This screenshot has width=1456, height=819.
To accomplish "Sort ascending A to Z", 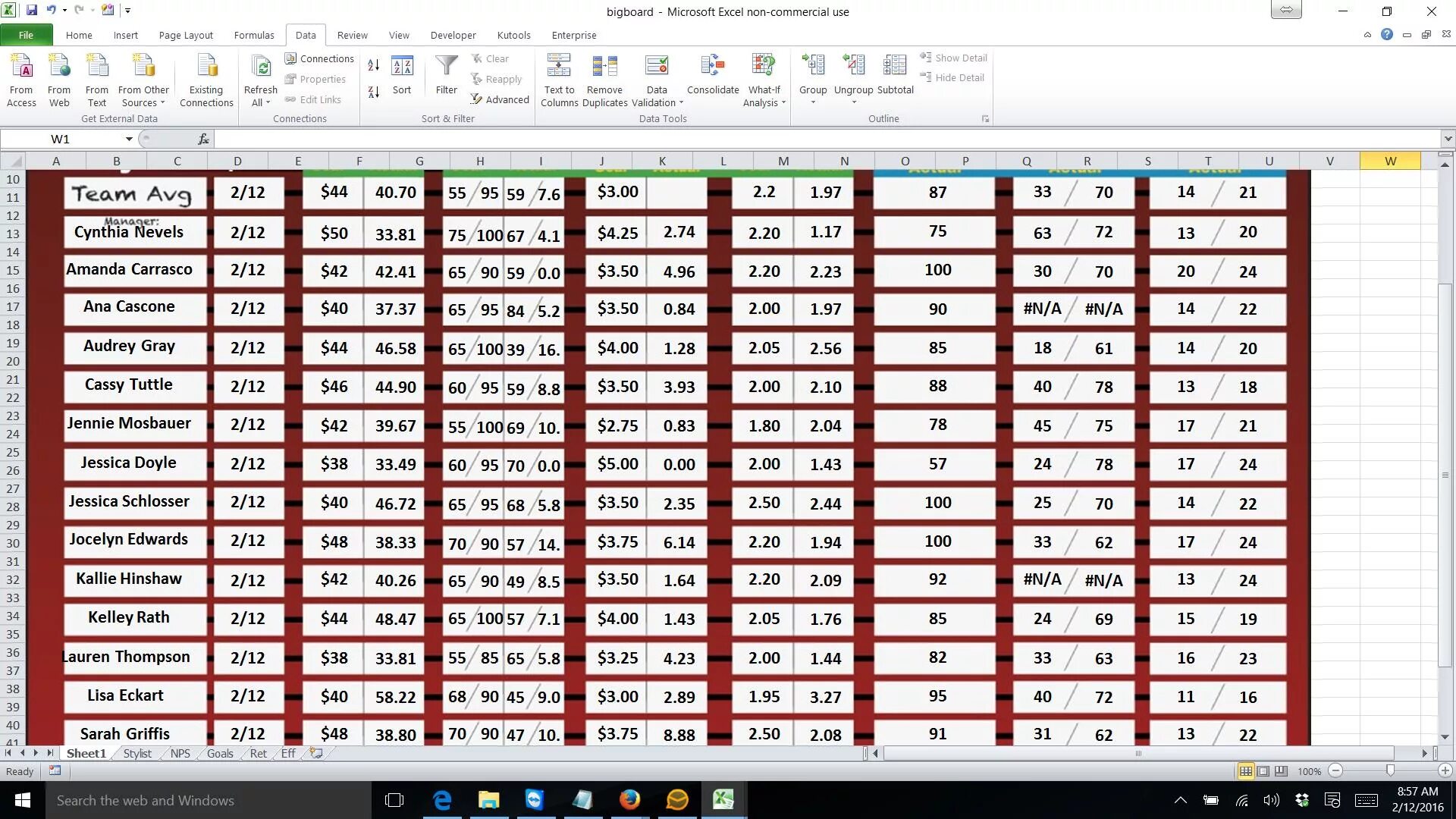I will (373, 66).
